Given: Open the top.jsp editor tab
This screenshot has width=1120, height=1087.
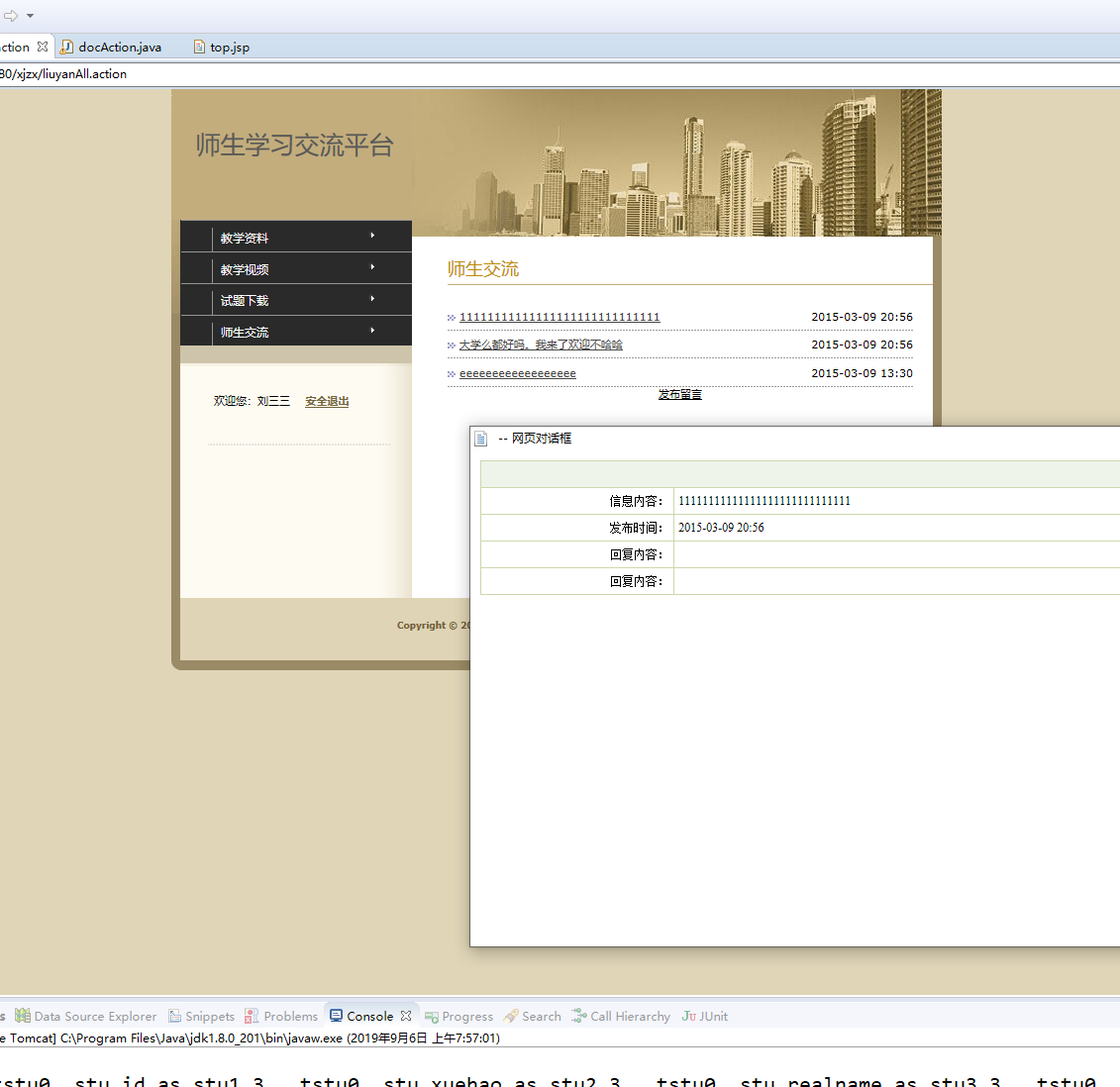Looking at the screenshot, I should click(x=229, y=47).
